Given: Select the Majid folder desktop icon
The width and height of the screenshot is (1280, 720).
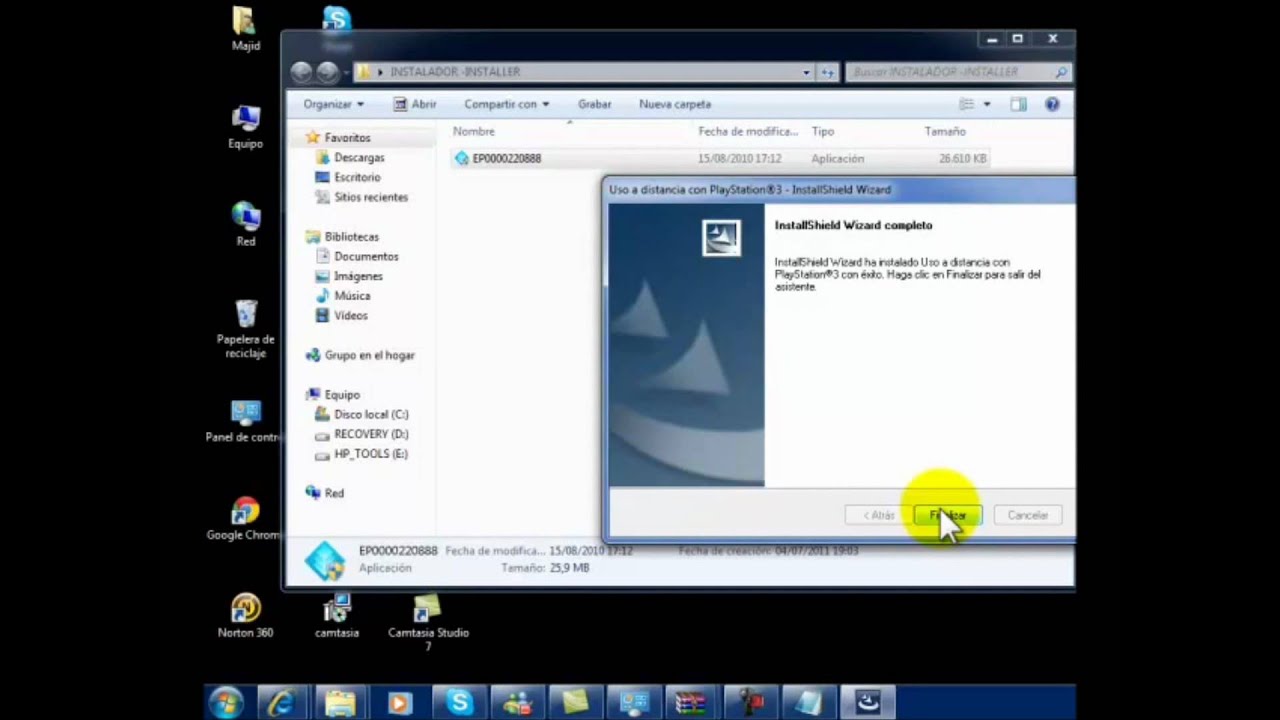Looking at the screenshot, I should point(245,29).
